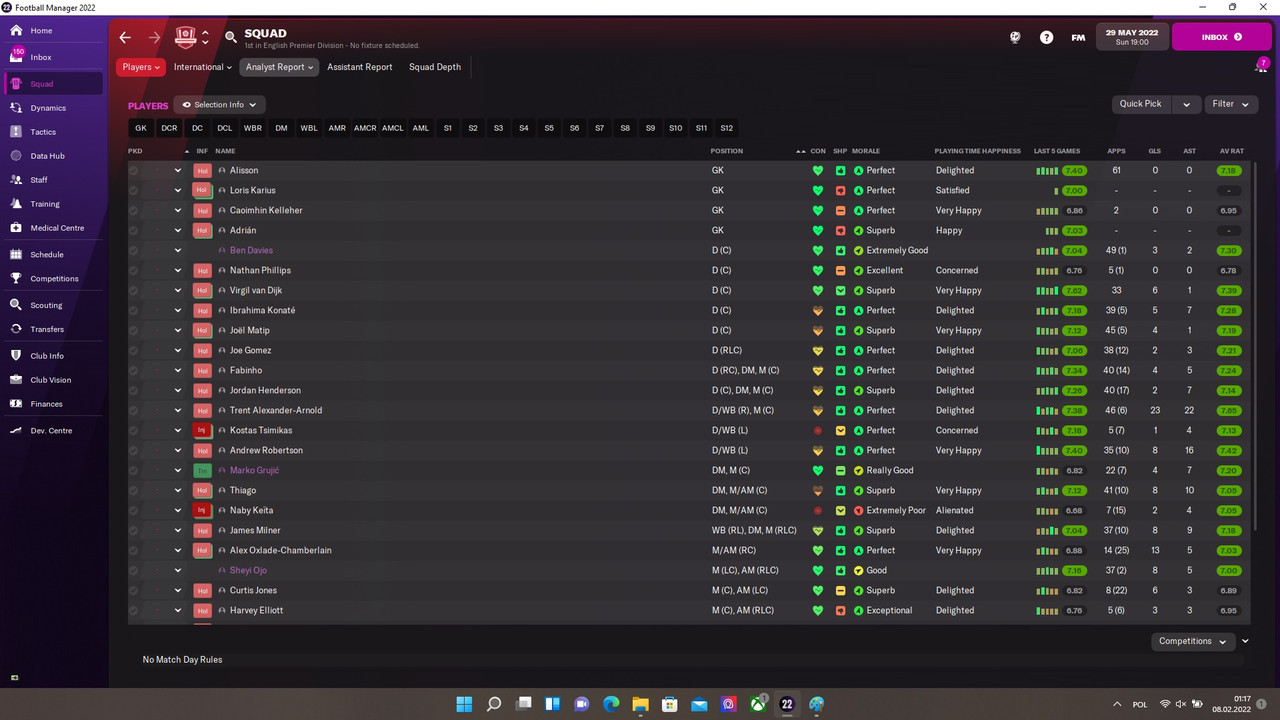
Task: Click the 29 May 2022 date box
Action: [1131, 37]
